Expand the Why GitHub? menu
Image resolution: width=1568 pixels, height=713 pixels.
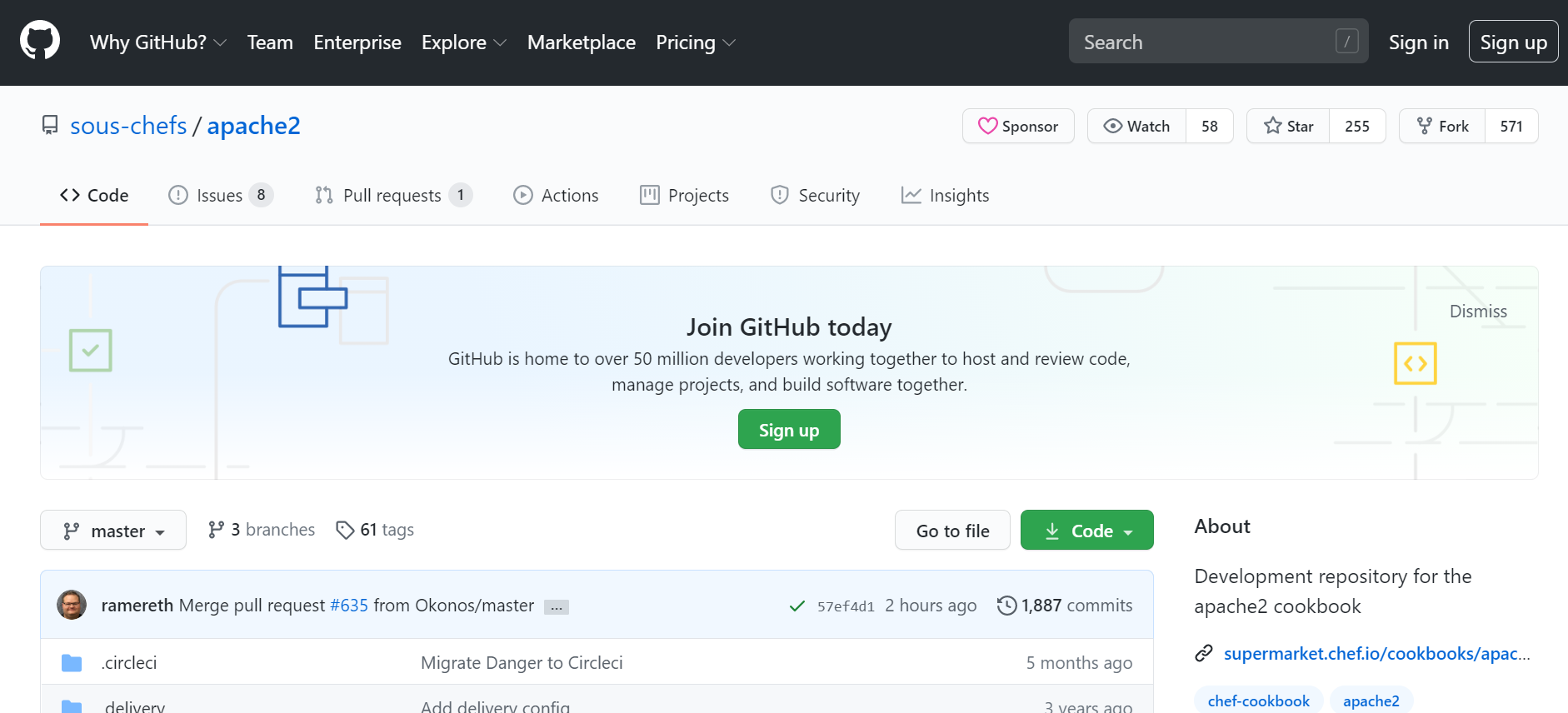[x=158, y=42]
